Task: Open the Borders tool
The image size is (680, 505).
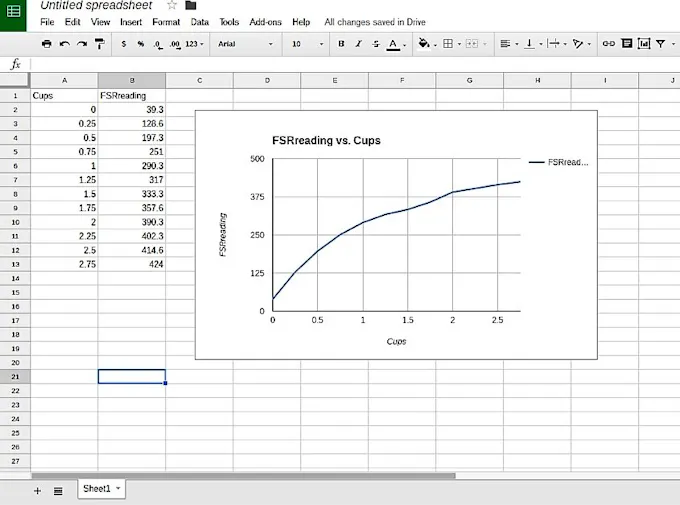Action: pyautogui.click(x=448, y=44)
